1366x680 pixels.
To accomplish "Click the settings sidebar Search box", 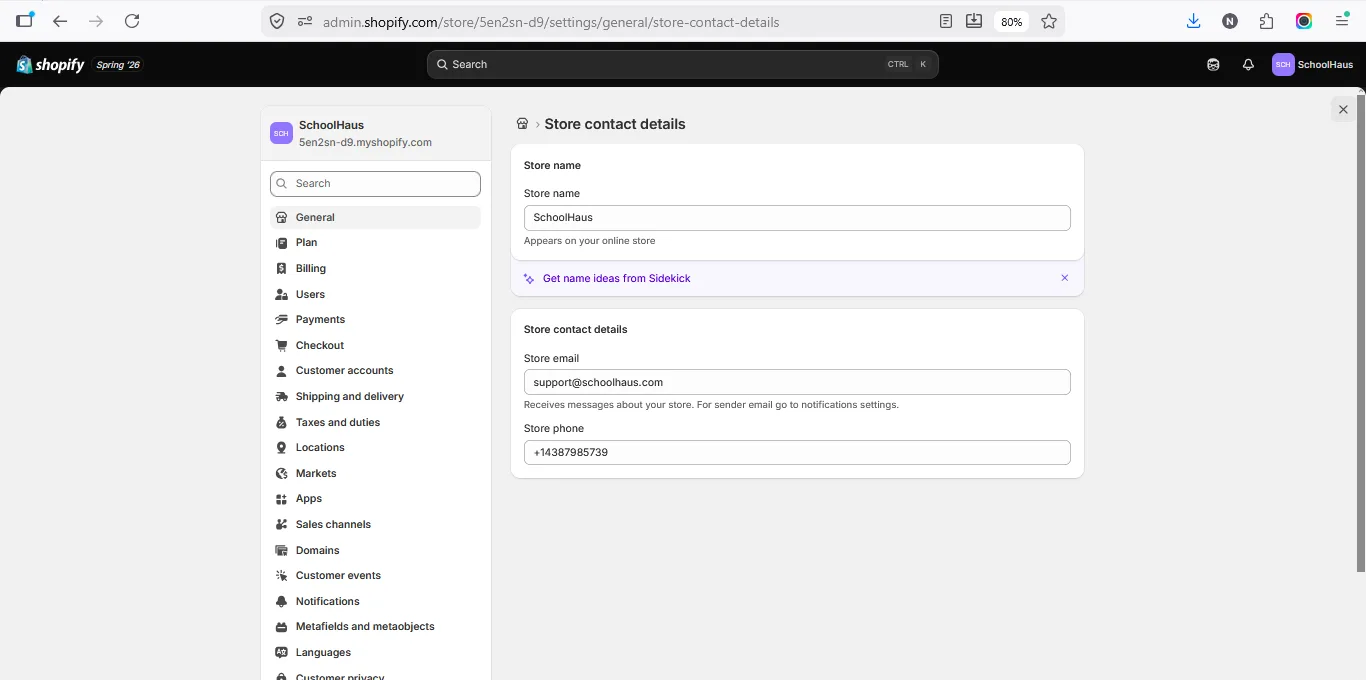I will pyautogui.click(x=375, y=184).
